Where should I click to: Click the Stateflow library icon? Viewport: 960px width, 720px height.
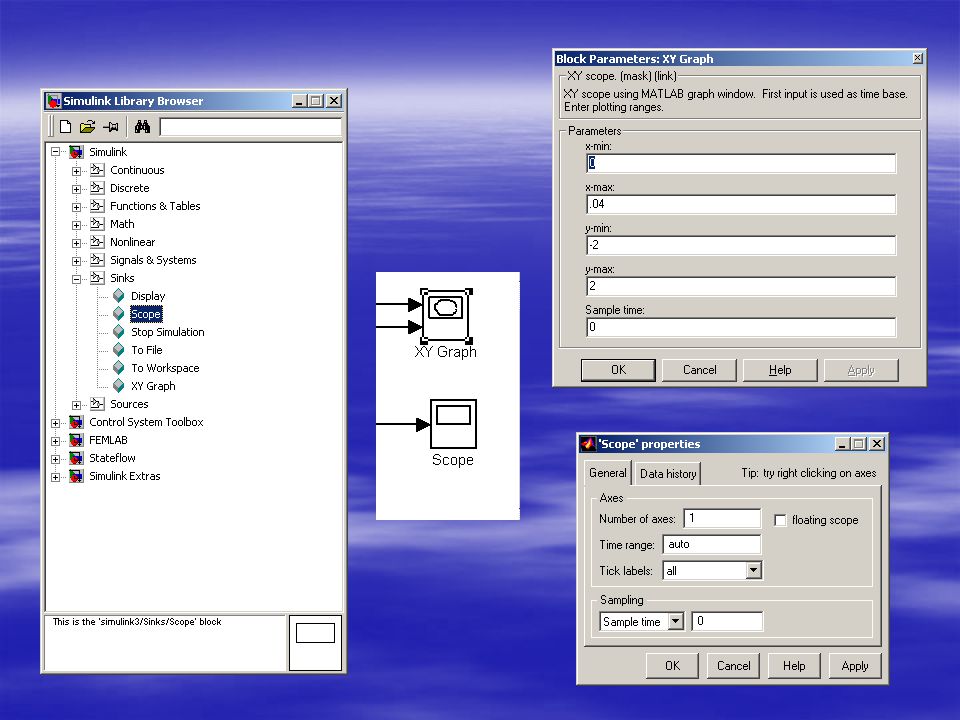point(77,458)
